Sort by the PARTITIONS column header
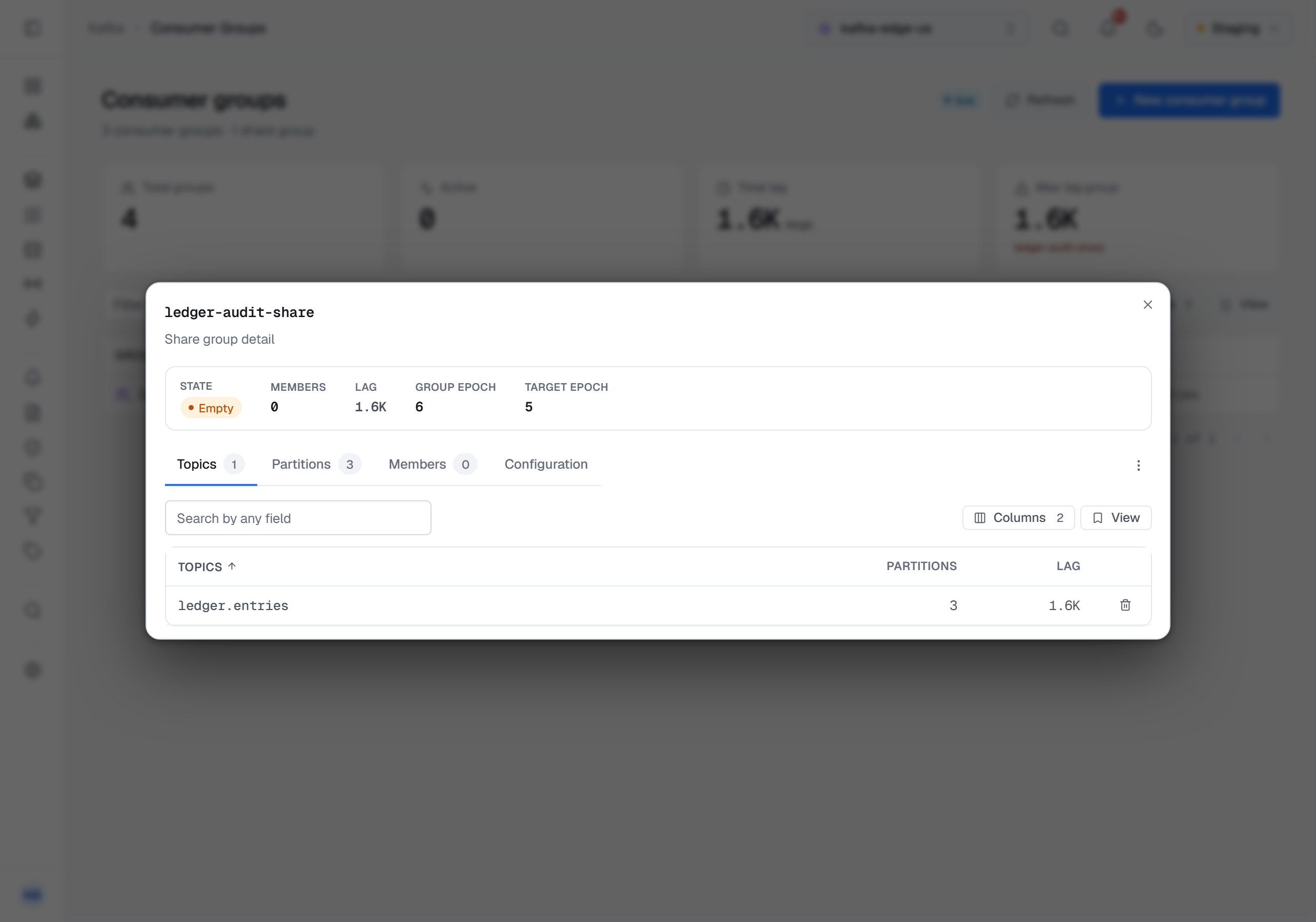The image size is (1316, 922). [x=921, y=566]
